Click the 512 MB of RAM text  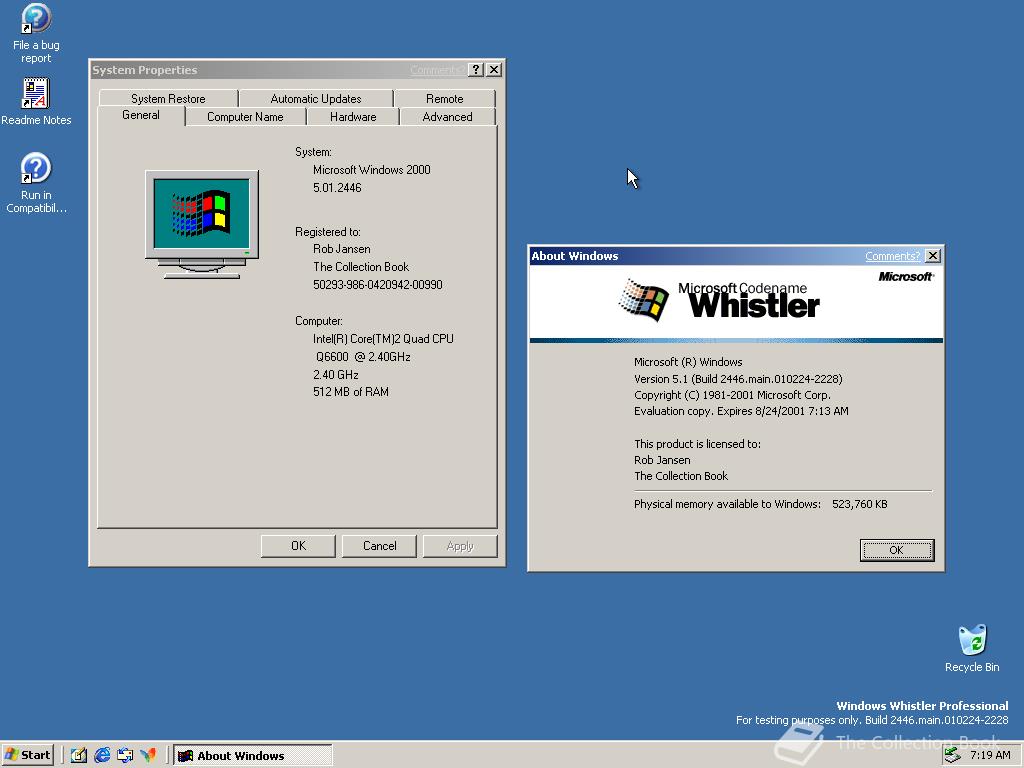point(351,392)
